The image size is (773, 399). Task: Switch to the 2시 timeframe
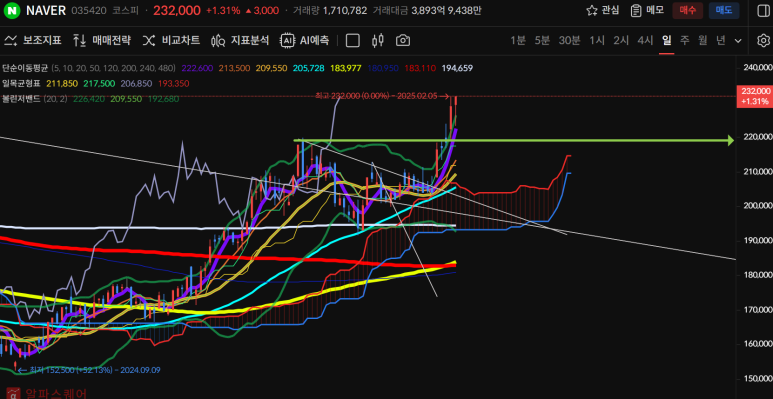pos(621,40)
